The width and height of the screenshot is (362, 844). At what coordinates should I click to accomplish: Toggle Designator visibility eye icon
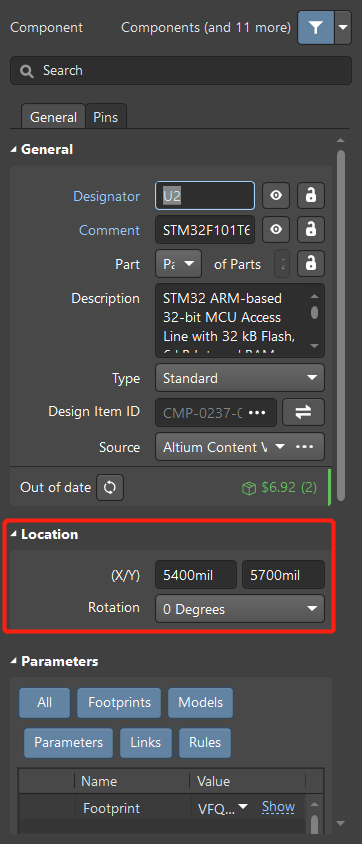(276, 196)
